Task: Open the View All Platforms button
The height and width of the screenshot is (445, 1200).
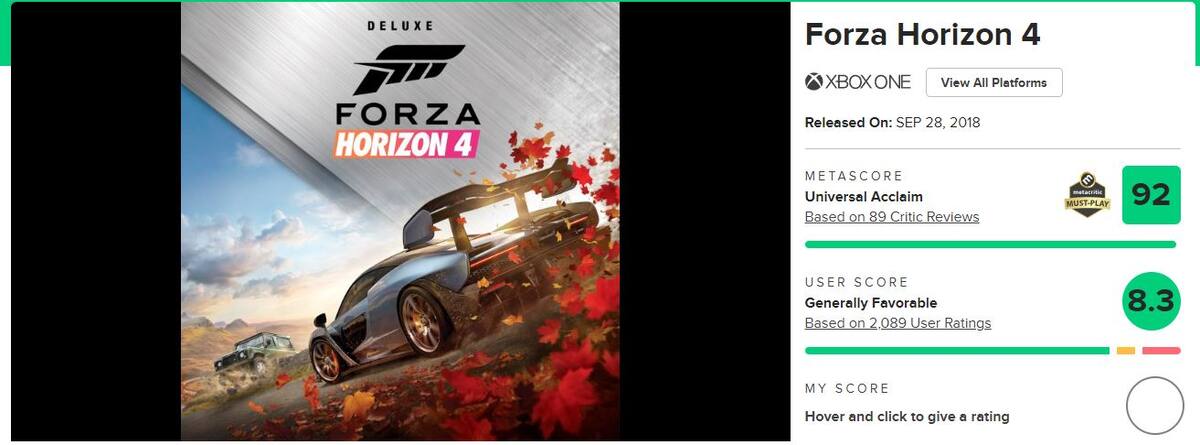Action: point(994,82)
